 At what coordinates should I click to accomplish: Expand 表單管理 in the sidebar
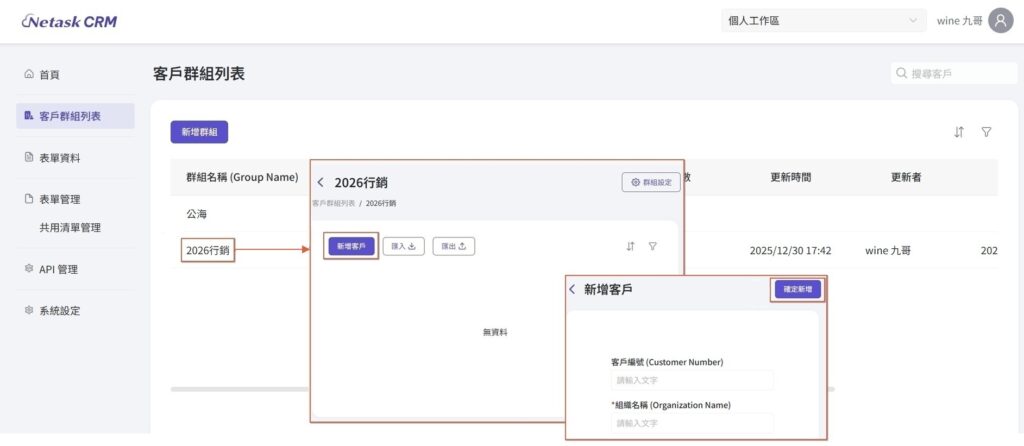point(60,200)
